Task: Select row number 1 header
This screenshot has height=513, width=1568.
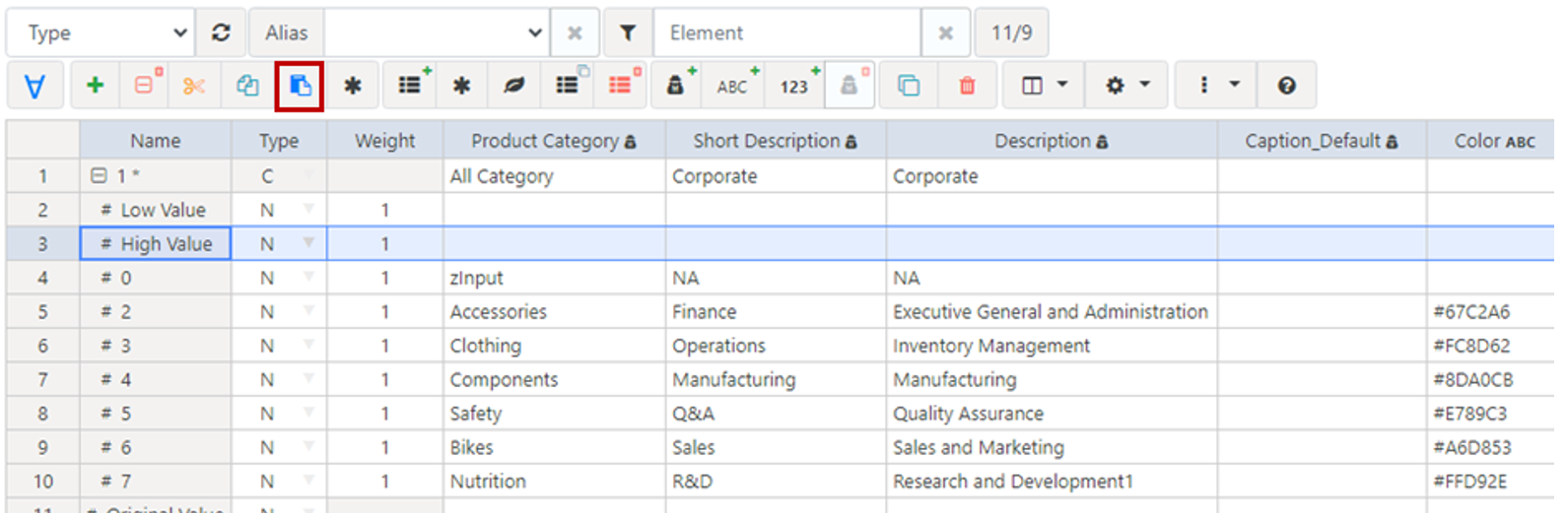Action: click(x=42, y=176)
